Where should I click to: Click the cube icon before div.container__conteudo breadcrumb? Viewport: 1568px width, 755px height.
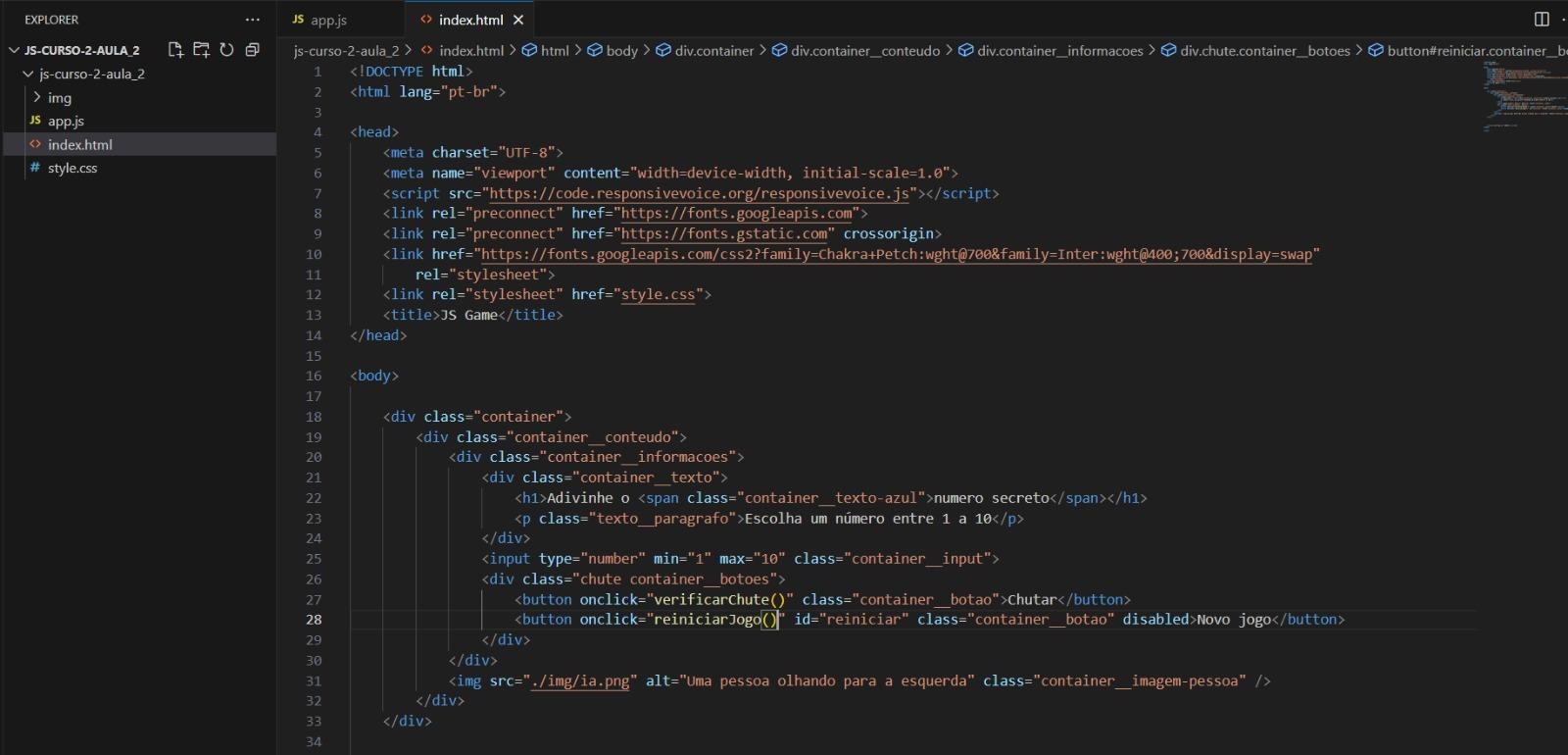tap(779, 51)
